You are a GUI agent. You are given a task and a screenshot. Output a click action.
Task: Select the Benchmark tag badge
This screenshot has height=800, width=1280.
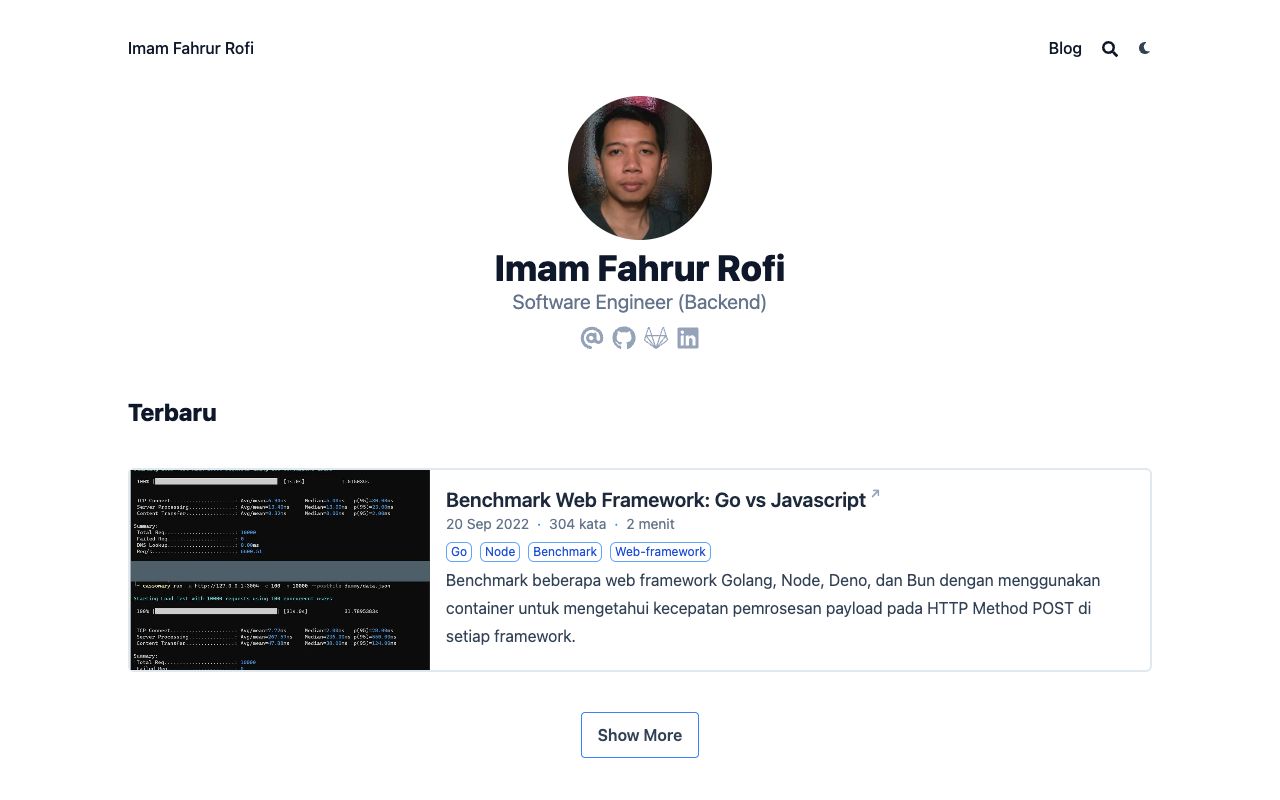pos(565,551)
